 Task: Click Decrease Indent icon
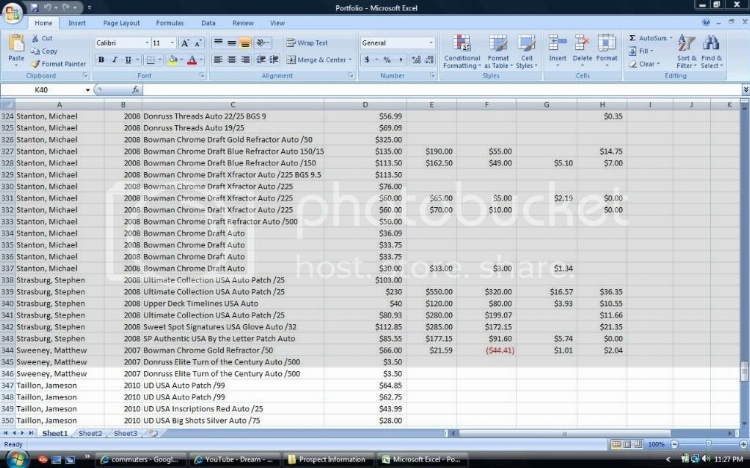(x=261, y=60)
